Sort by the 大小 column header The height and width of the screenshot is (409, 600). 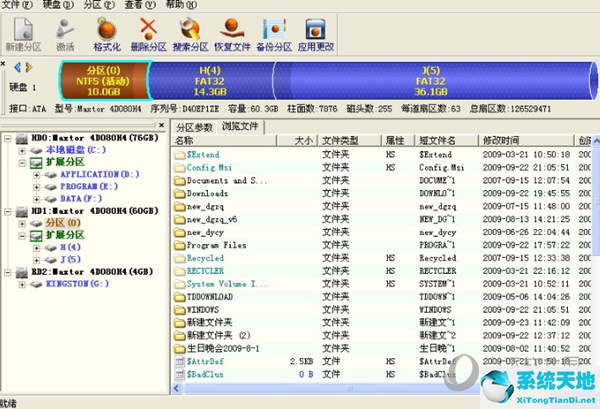point(297,140)
